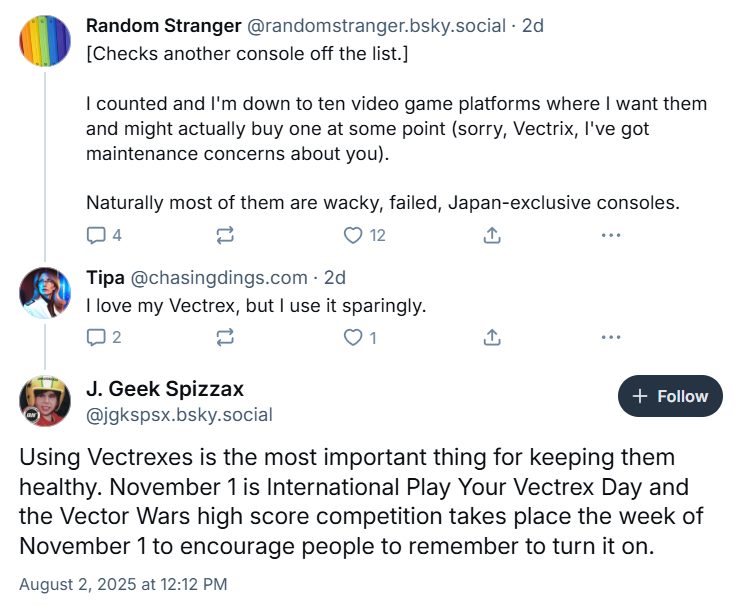Visit the @chasingdings.com handle
This screenshot has height=607, width=738.
218,278
